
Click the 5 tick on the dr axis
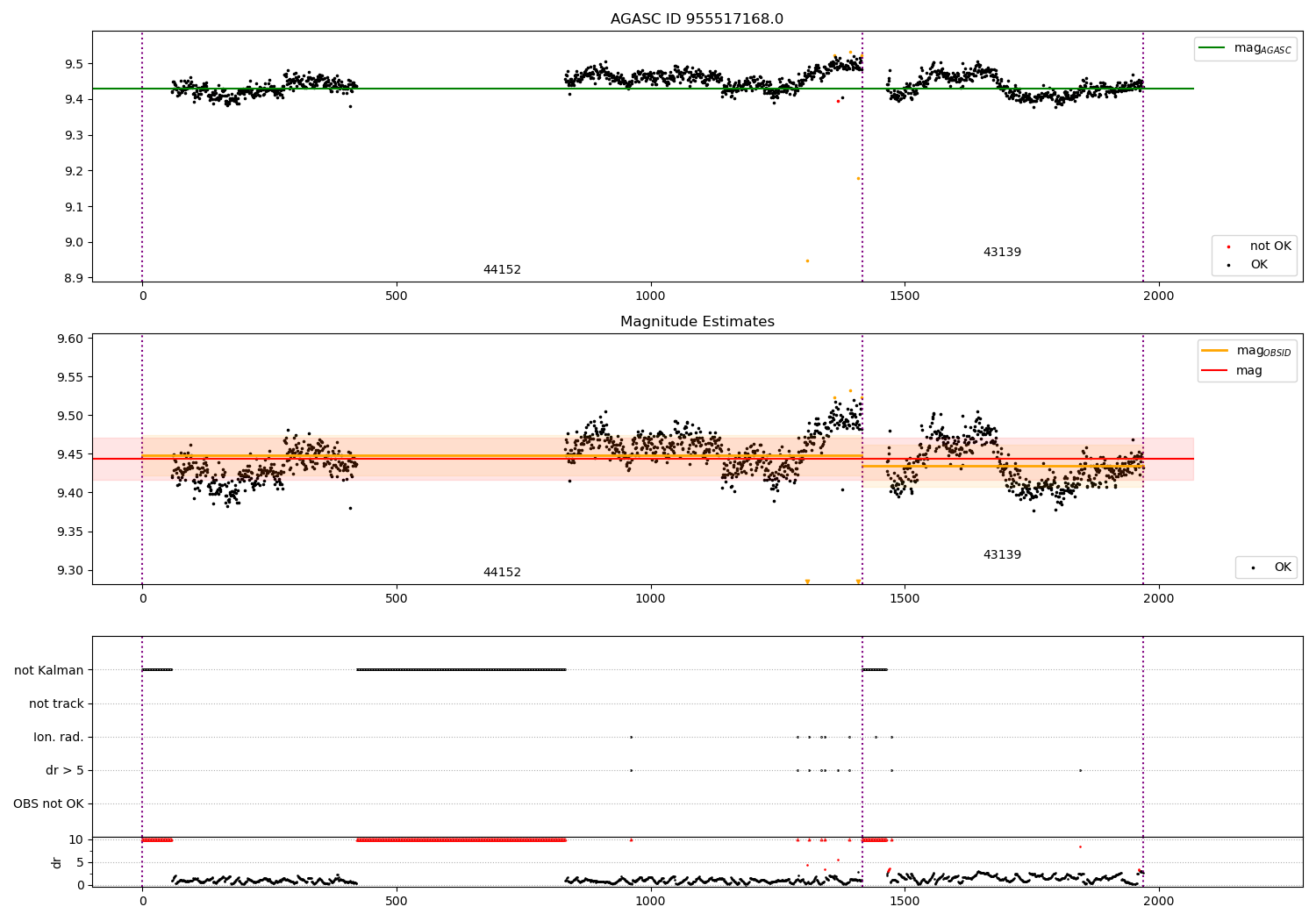(81, 862)
